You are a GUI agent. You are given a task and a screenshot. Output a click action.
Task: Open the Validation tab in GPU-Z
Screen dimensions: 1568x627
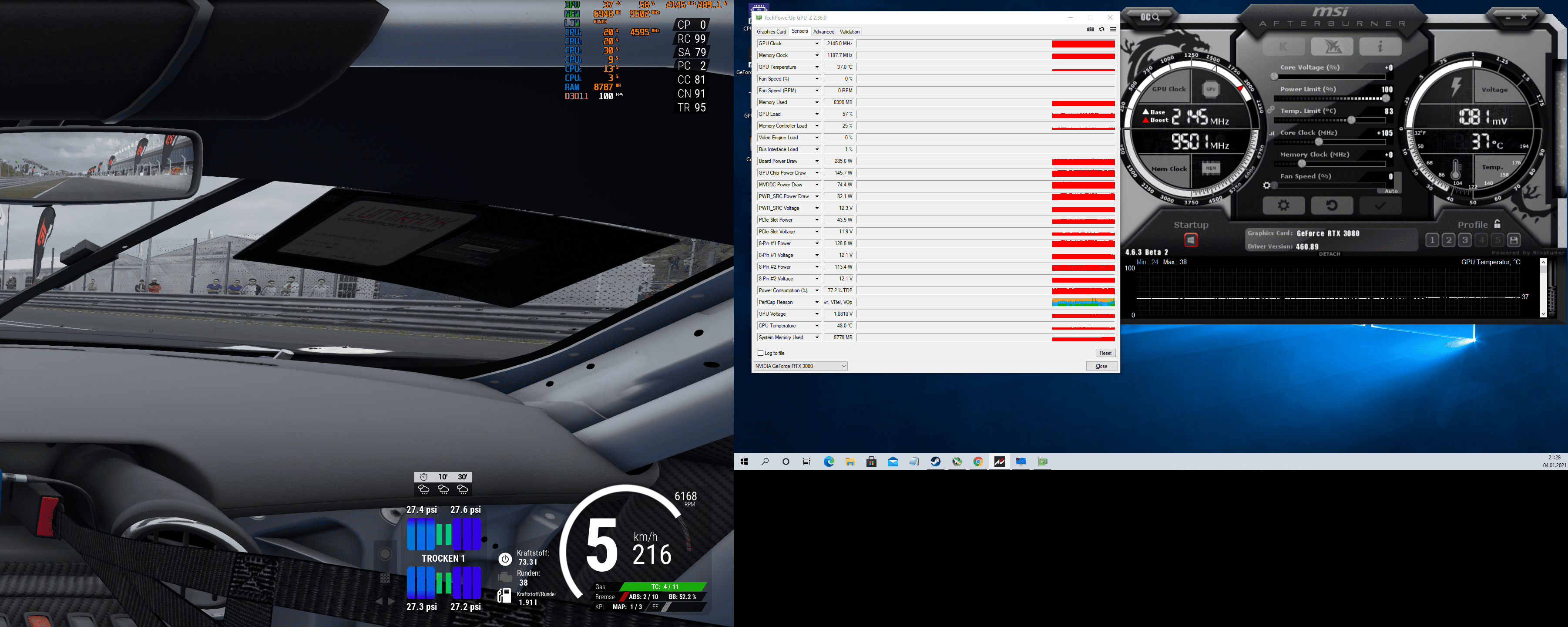click(849, 32)
